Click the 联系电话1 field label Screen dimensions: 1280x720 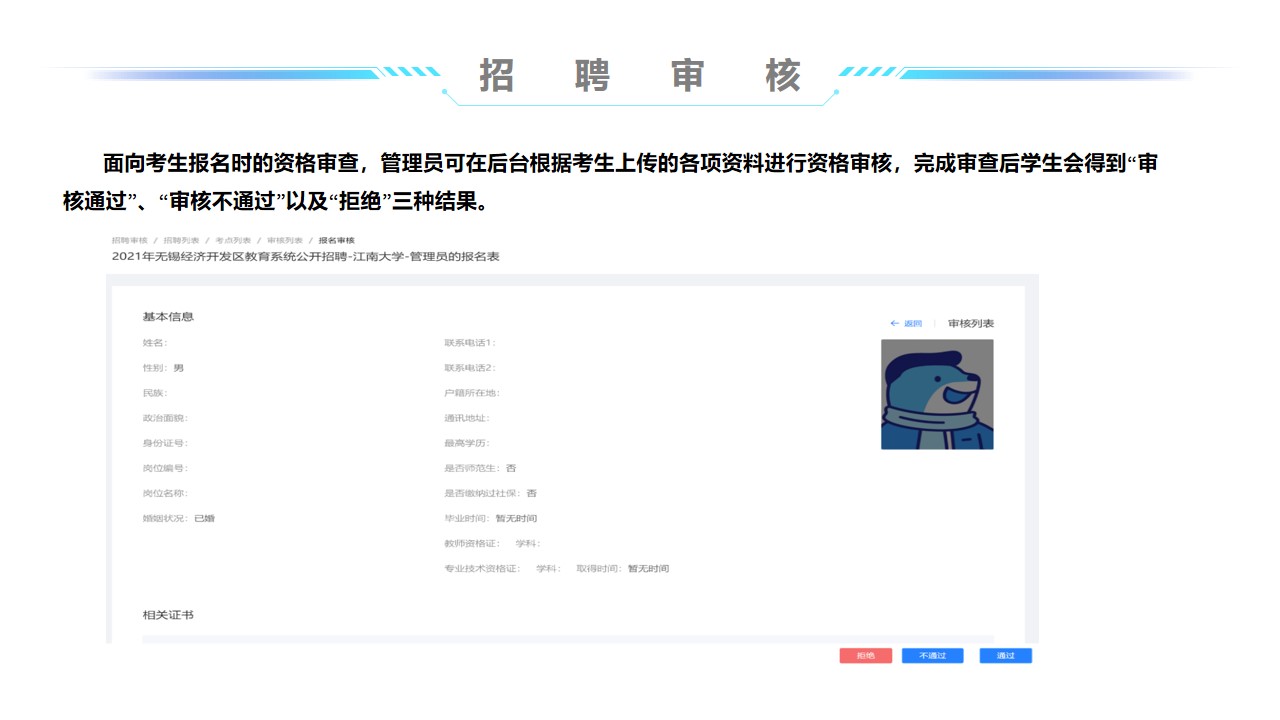469,343
